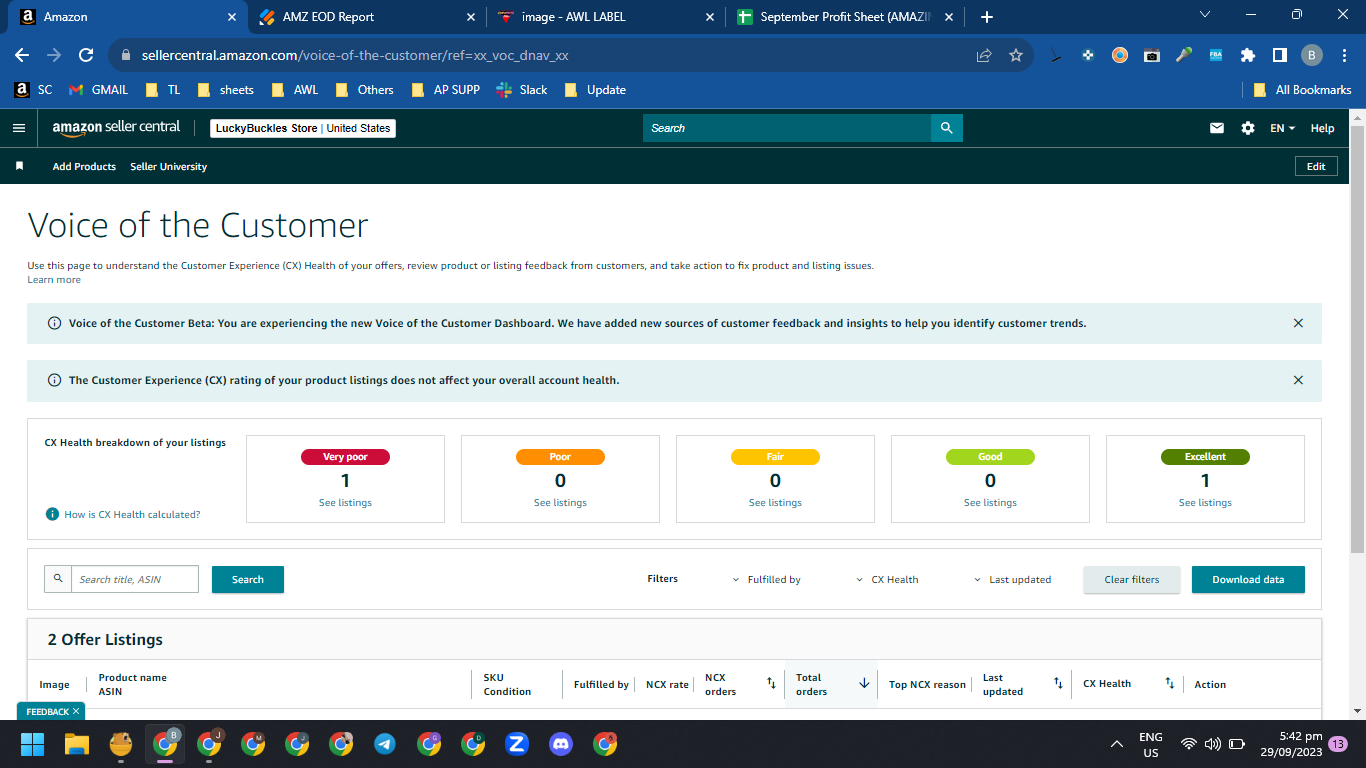Open Chrome side panel icon
The height and width of the screenshot is (768, 1366).
click(1279, 56)
